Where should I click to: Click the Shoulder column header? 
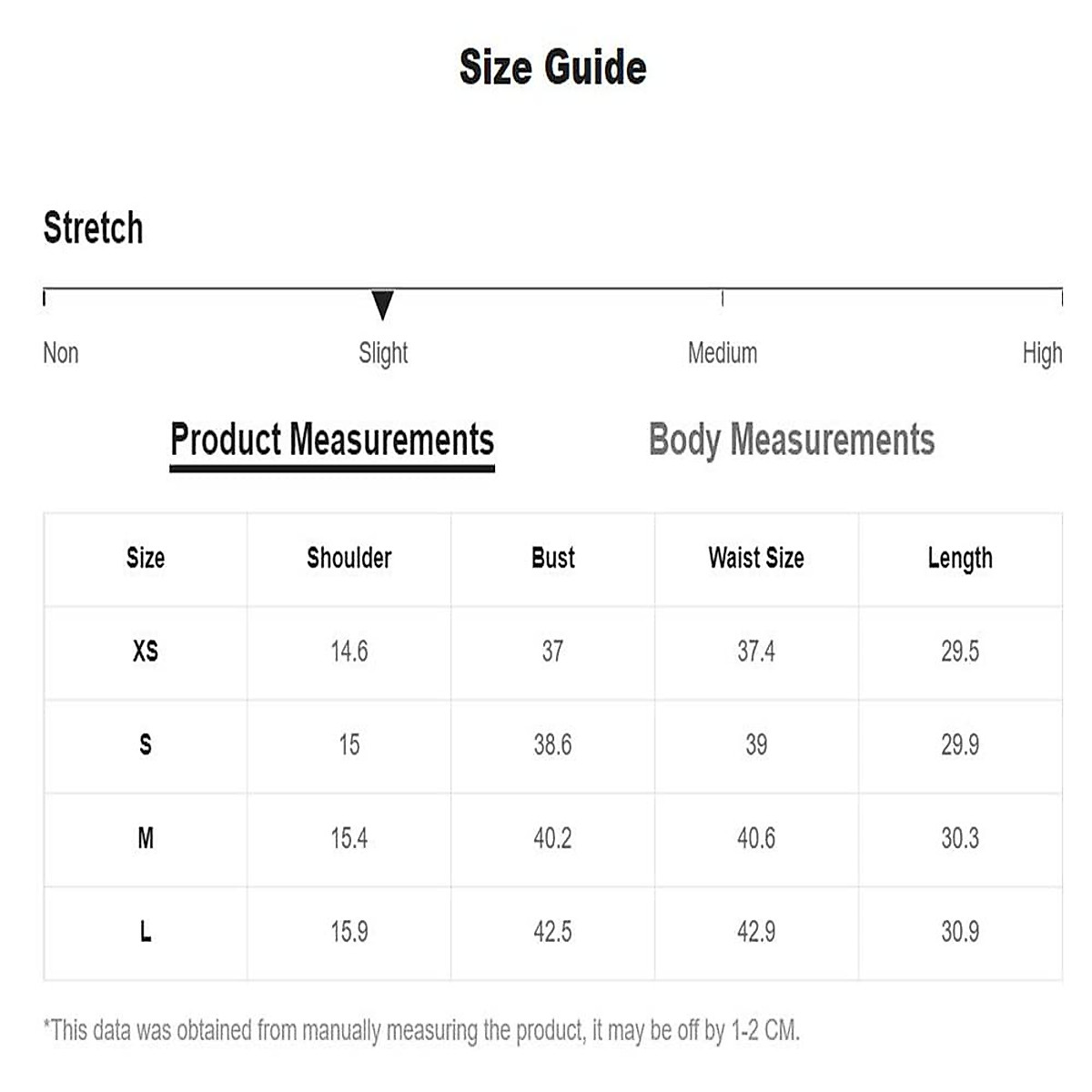[349, 558]
